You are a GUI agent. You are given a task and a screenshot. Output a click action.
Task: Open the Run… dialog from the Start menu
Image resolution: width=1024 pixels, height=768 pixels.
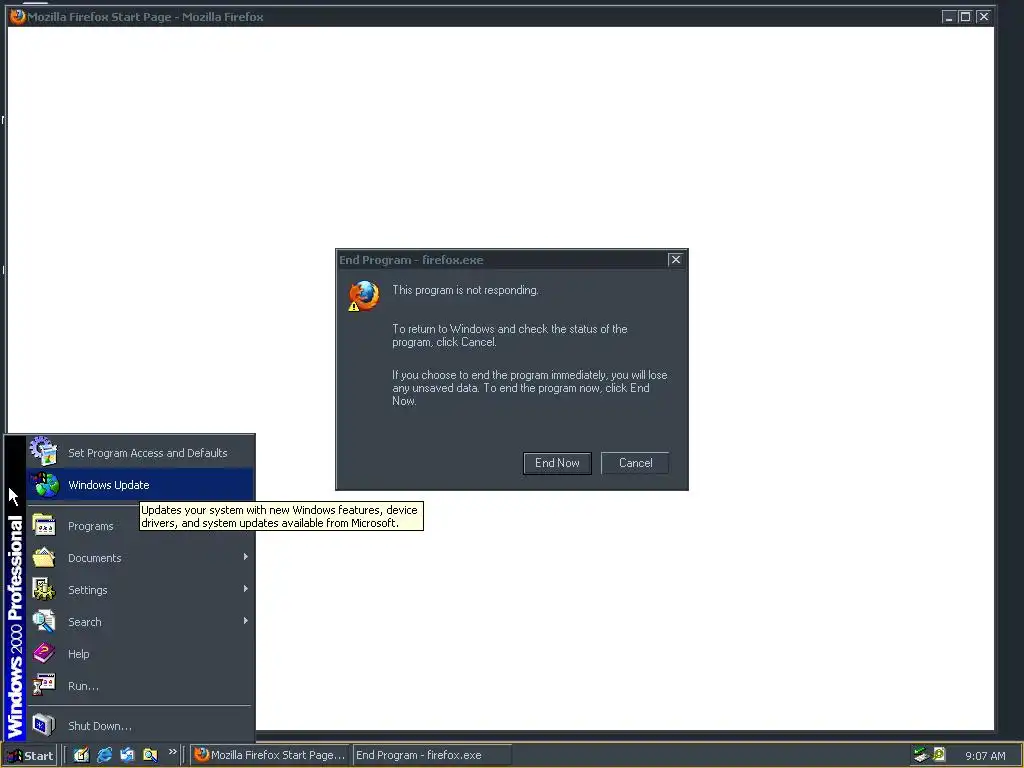point(140,686)
